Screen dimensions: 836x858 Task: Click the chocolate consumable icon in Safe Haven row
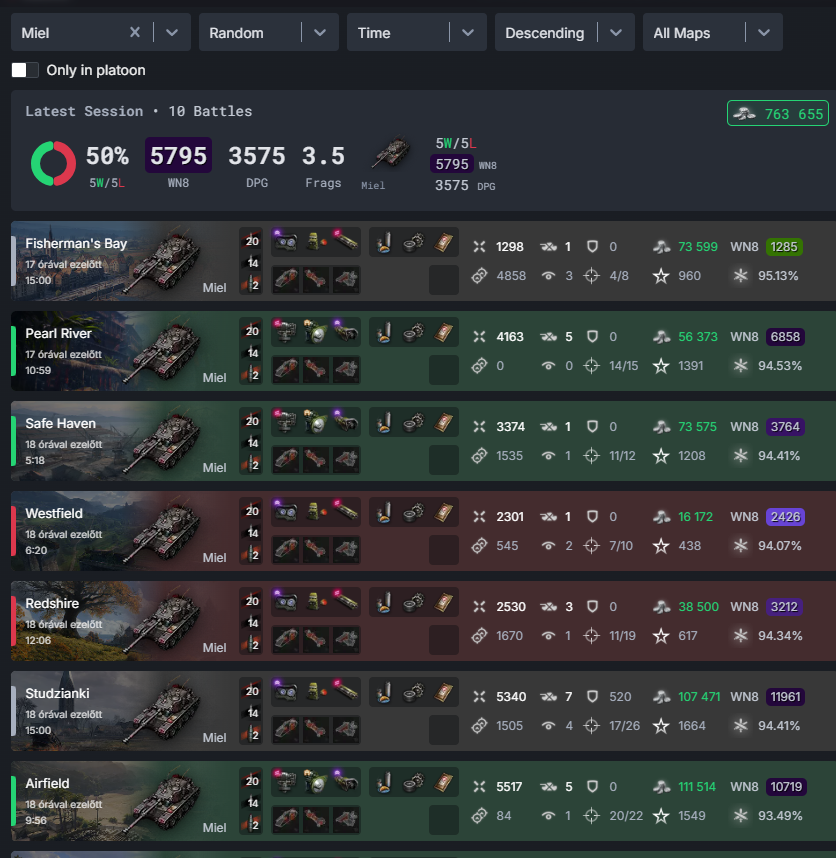pos(443,421)
